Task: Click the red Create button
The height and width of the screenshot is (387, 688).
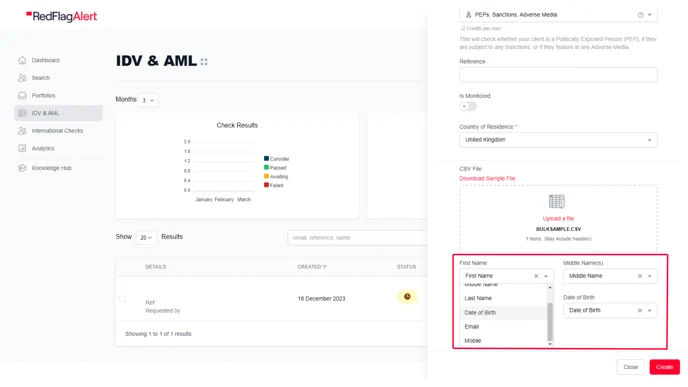Action: (664, 367)
